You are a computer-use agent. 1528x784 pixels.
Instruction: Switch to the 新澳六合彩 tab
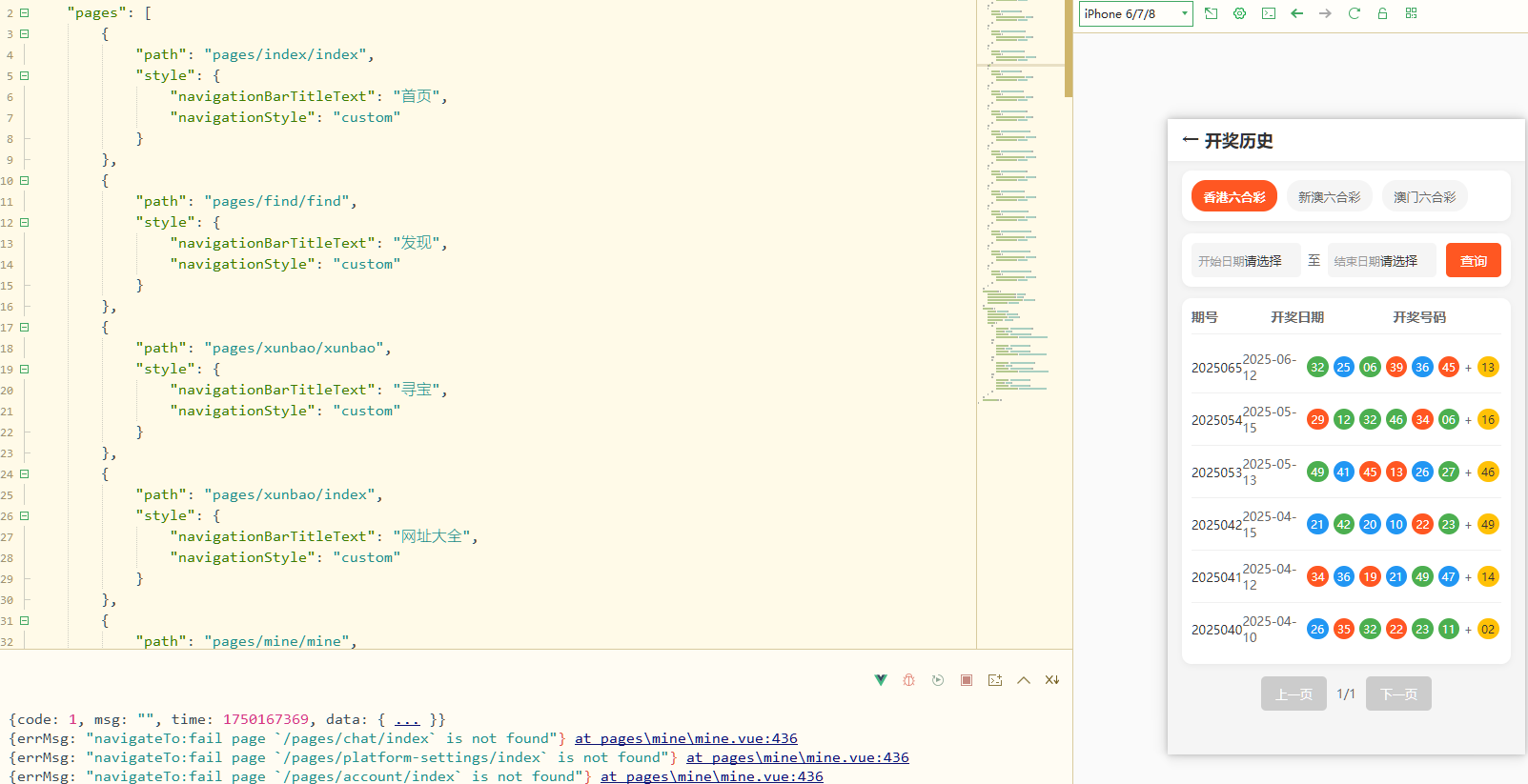[x=1329, y=197]
